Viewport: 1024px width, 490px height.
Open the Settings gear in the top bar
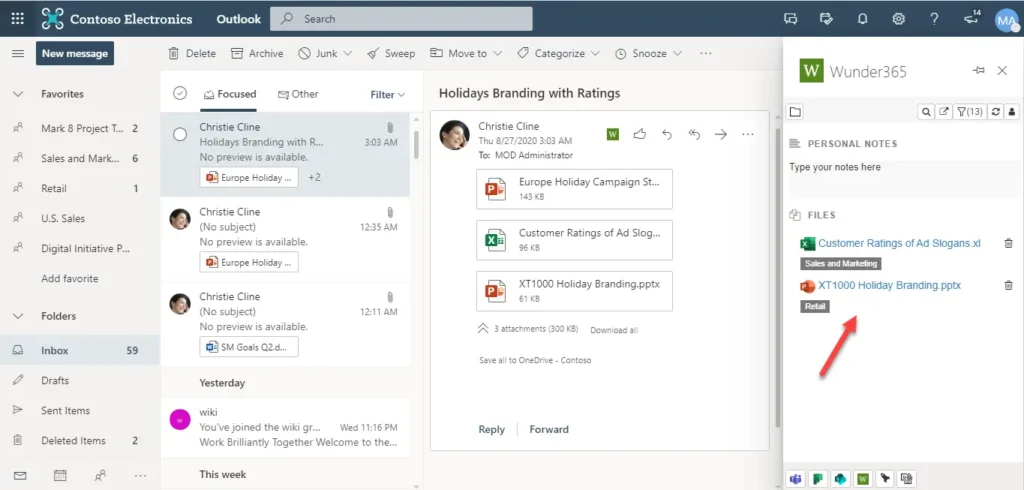(x=898, y=18)
